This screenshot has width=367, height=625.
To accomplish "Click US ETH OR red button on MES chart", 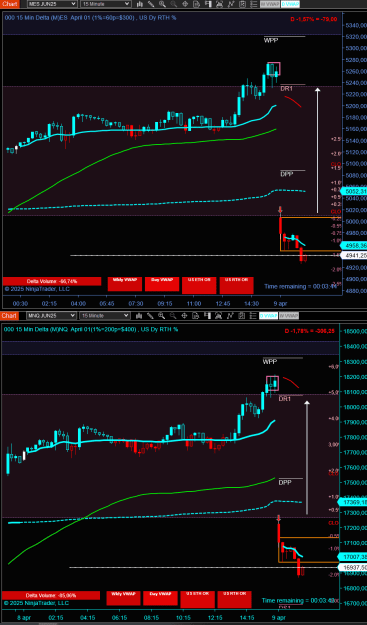I will pyautogui.click(x=199, y=285).
